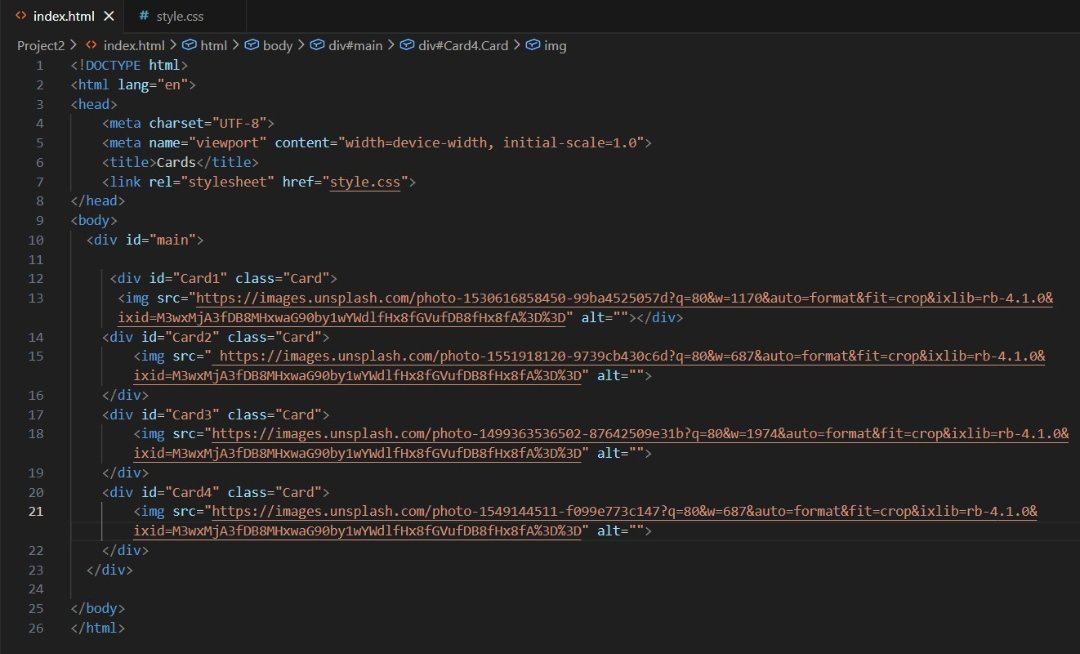Click the opening head tag
Screen dimensions: 1080x654
point(94,104)
